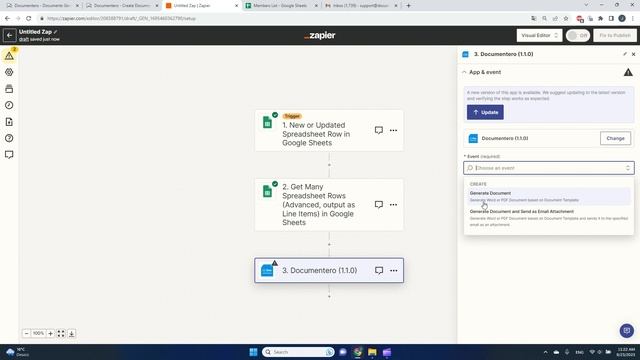
Task: Select the step 3 Documentero card
Action: (x=329, y=270)
